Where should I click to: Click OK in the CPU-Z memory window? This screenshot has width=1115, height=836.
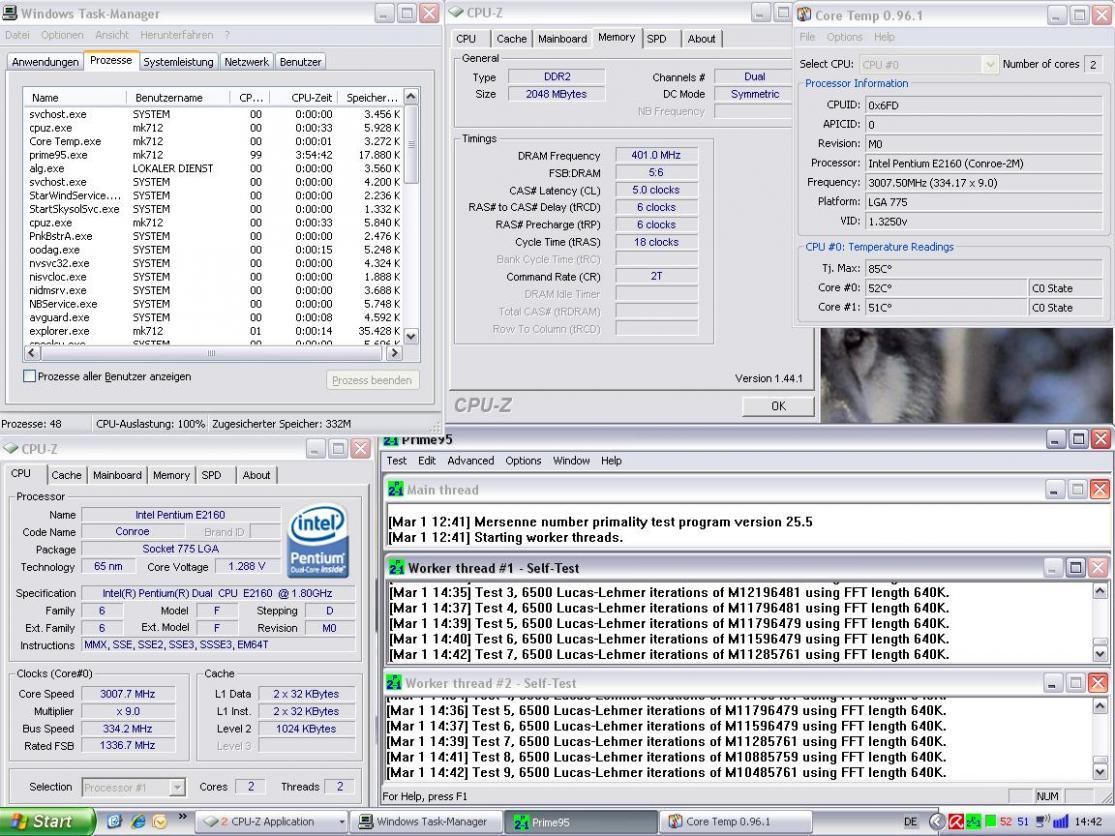pos(778,406)
